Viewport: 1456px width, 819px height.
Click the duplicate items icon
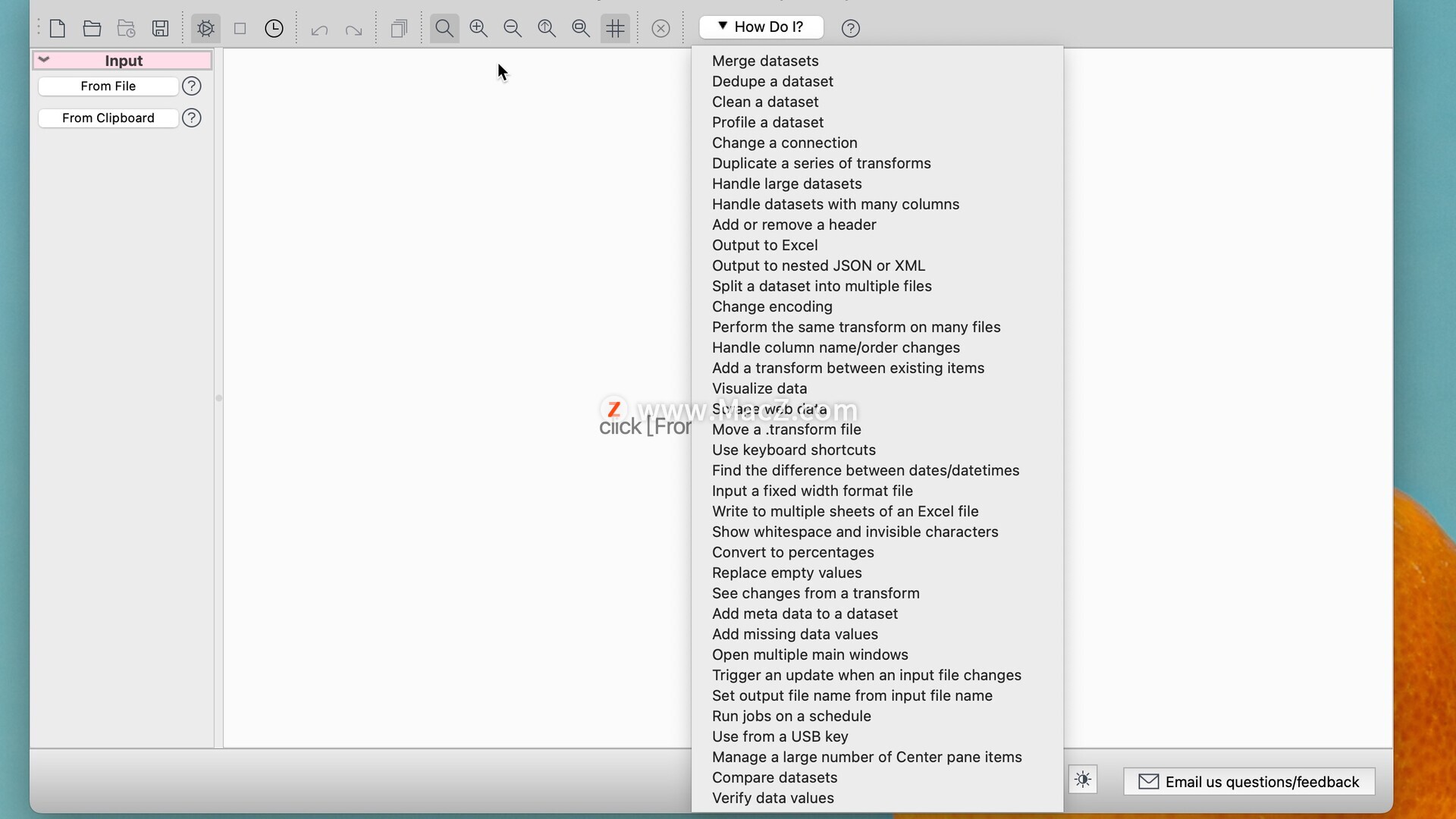coord(399,29)
